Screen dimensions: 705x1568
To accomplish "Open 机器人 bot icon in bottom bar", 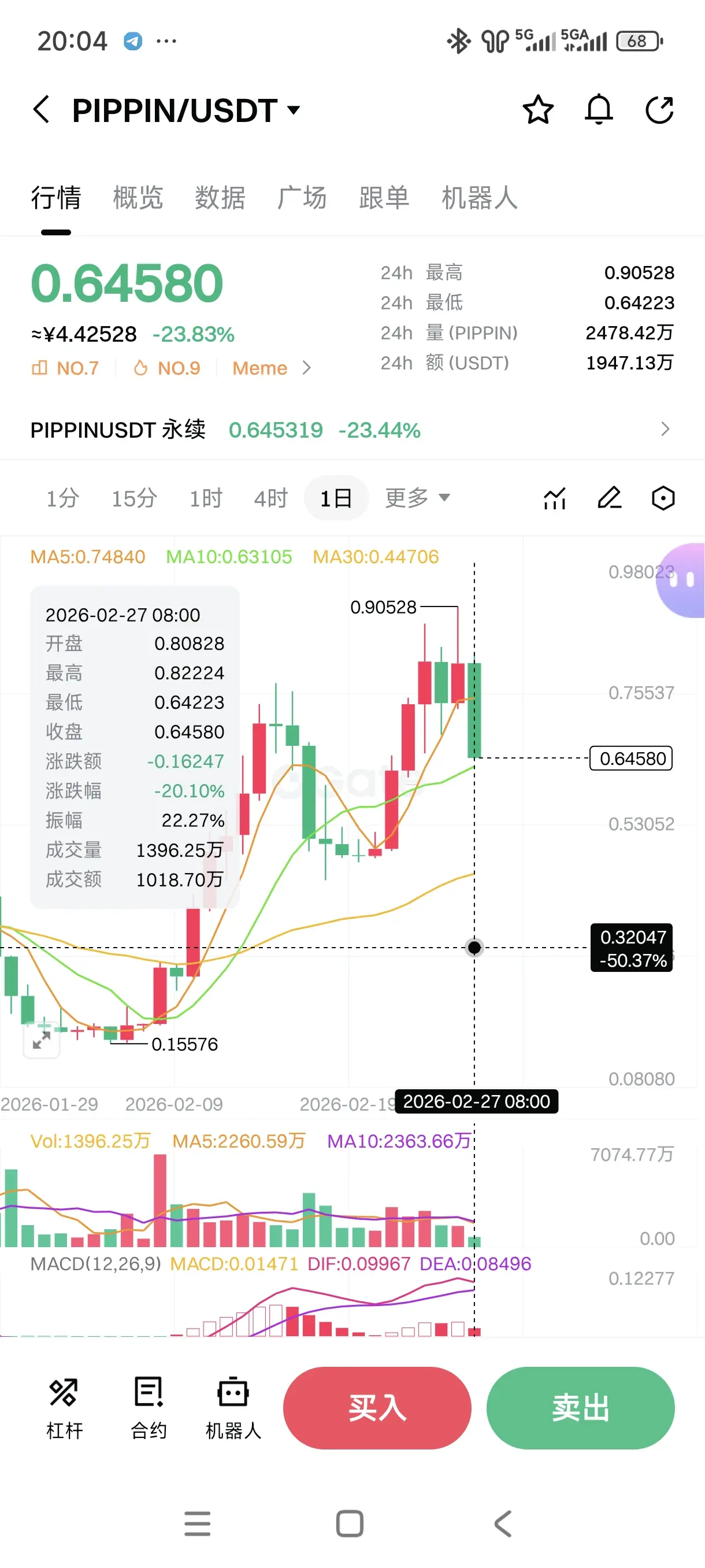I will (x=233, y=1408).
